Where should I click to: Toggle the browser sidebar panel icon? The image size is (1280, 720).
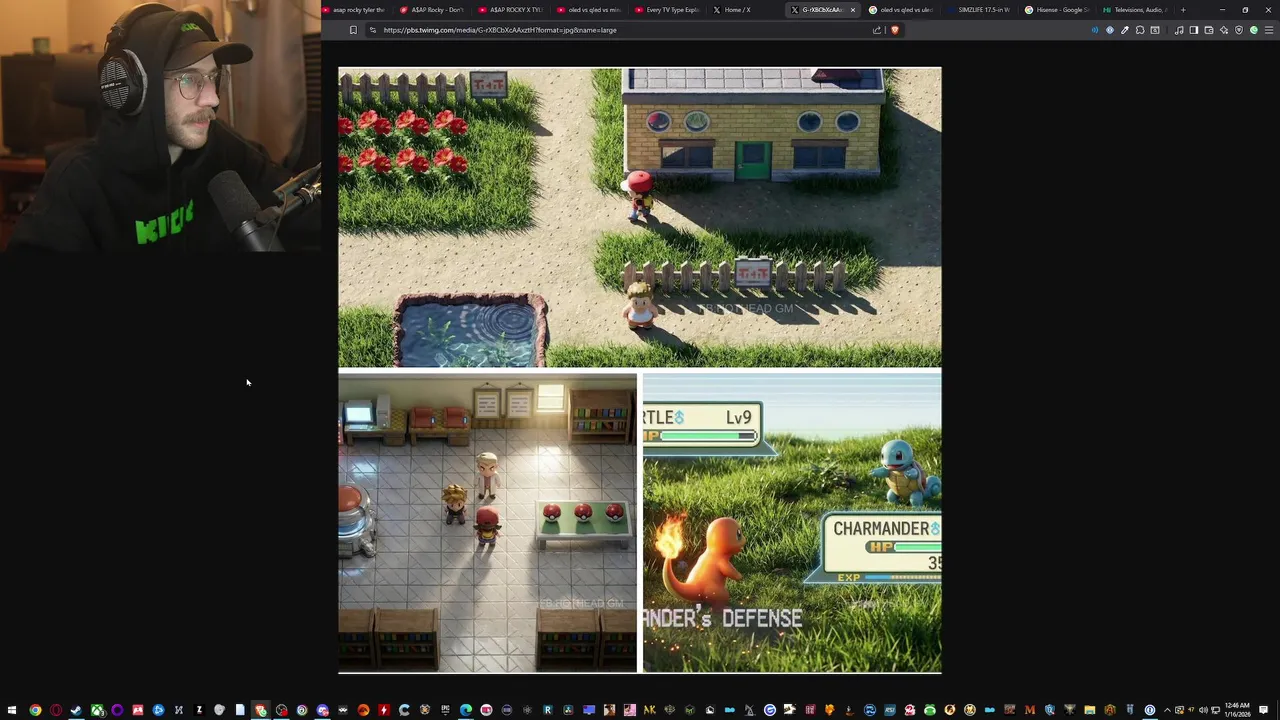pyautogui.click(x=1193, y=30)
